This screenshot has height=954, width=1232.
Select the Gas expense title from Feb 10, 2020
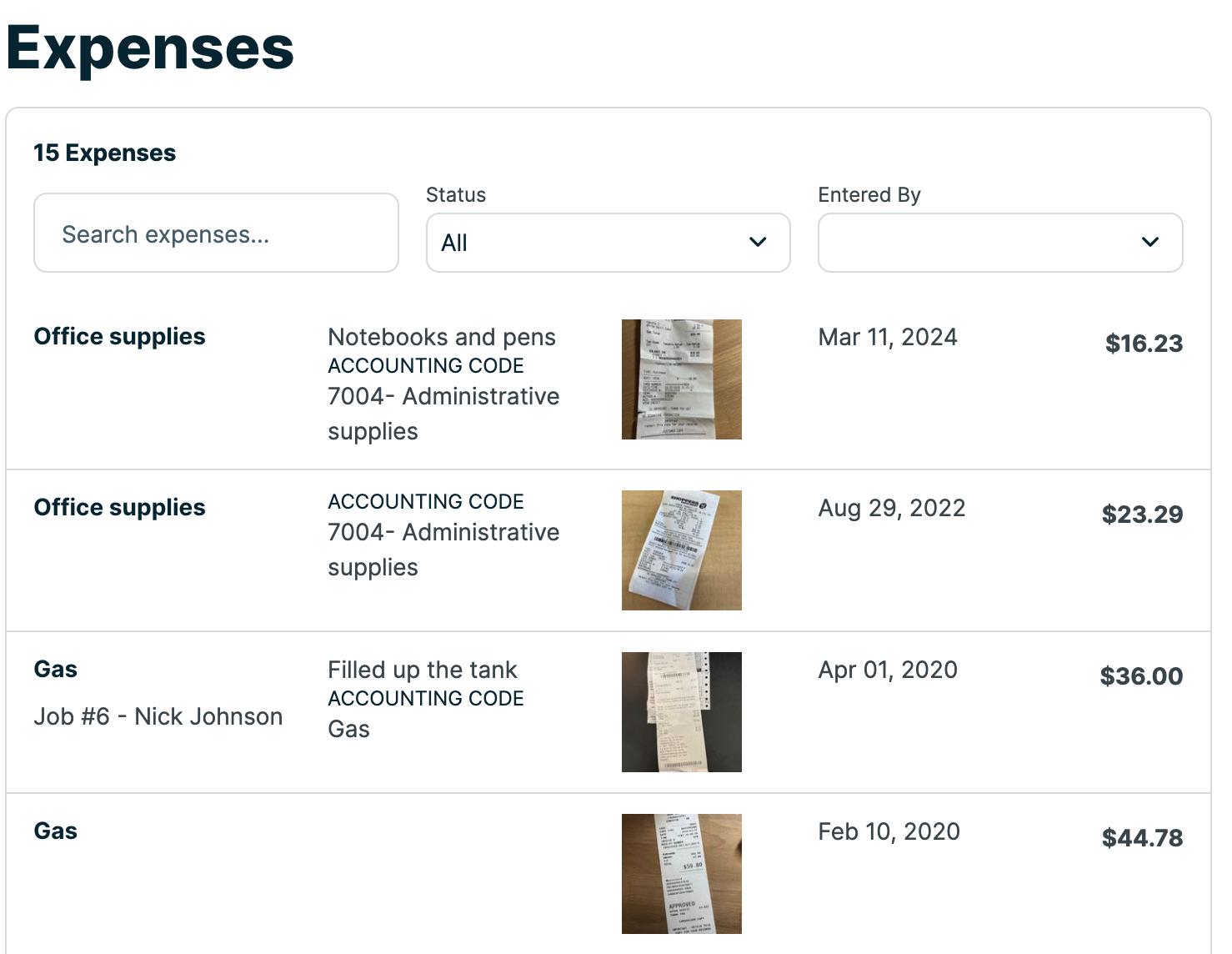[x=55, y=831]
